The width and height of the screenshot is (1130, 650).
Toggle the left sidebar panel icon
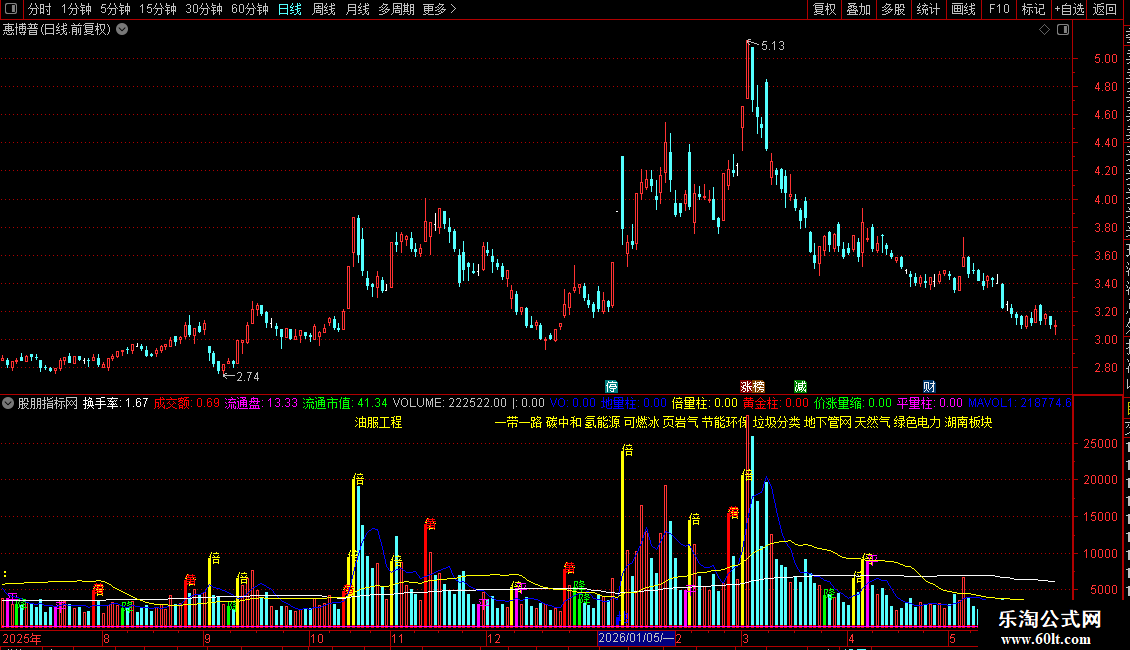click(x=11, y=9)
